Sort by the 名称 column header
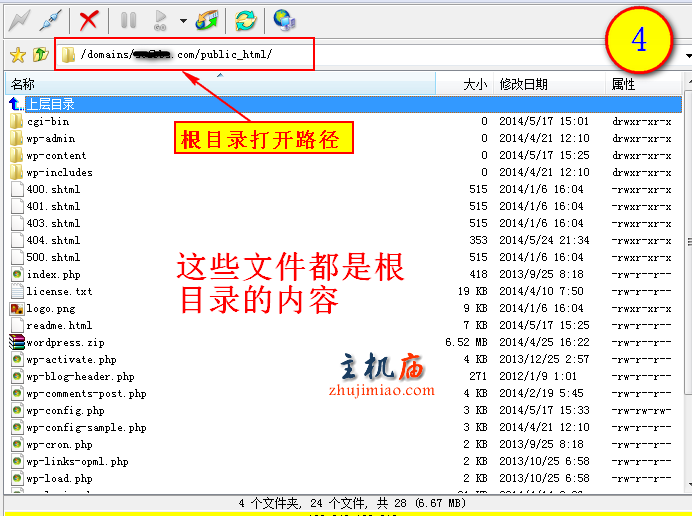692x516 pixels. coord(220,84)
